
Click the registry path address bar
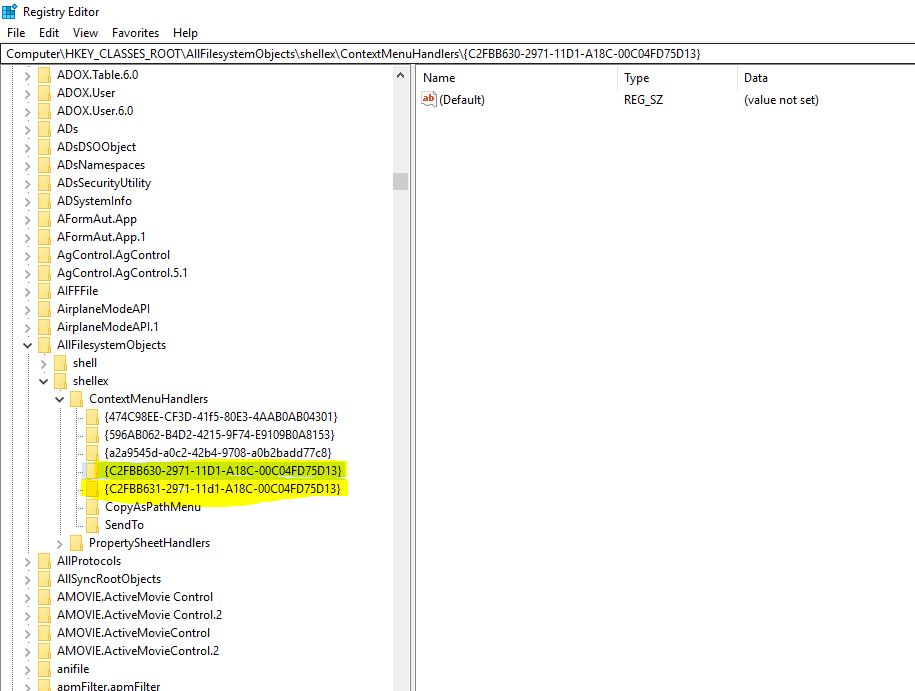[457, 53]
